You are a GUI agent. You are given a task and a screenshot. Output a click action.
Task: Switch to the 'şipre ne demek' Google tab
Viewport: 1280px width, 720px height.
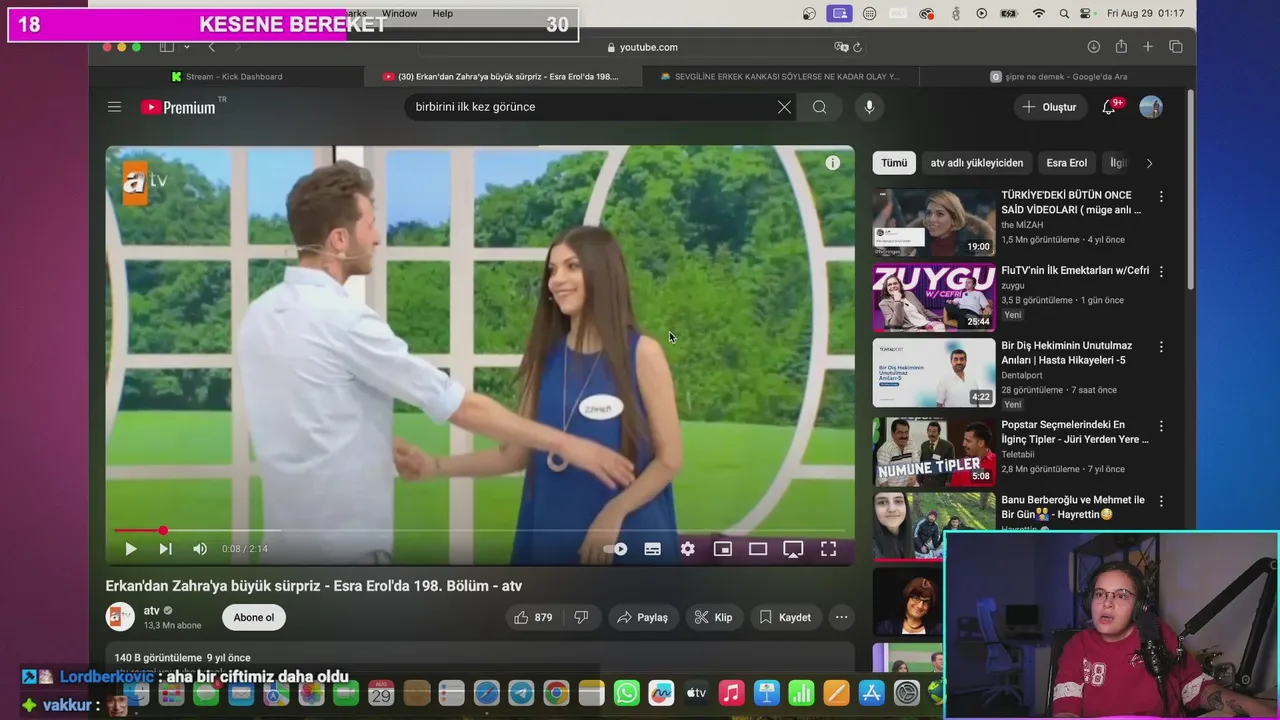coord(1058,76)
